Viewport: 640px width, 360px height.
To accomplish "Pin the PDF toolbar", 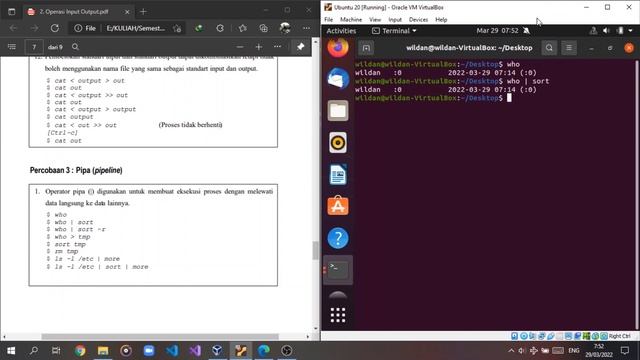I will point(301,47).
